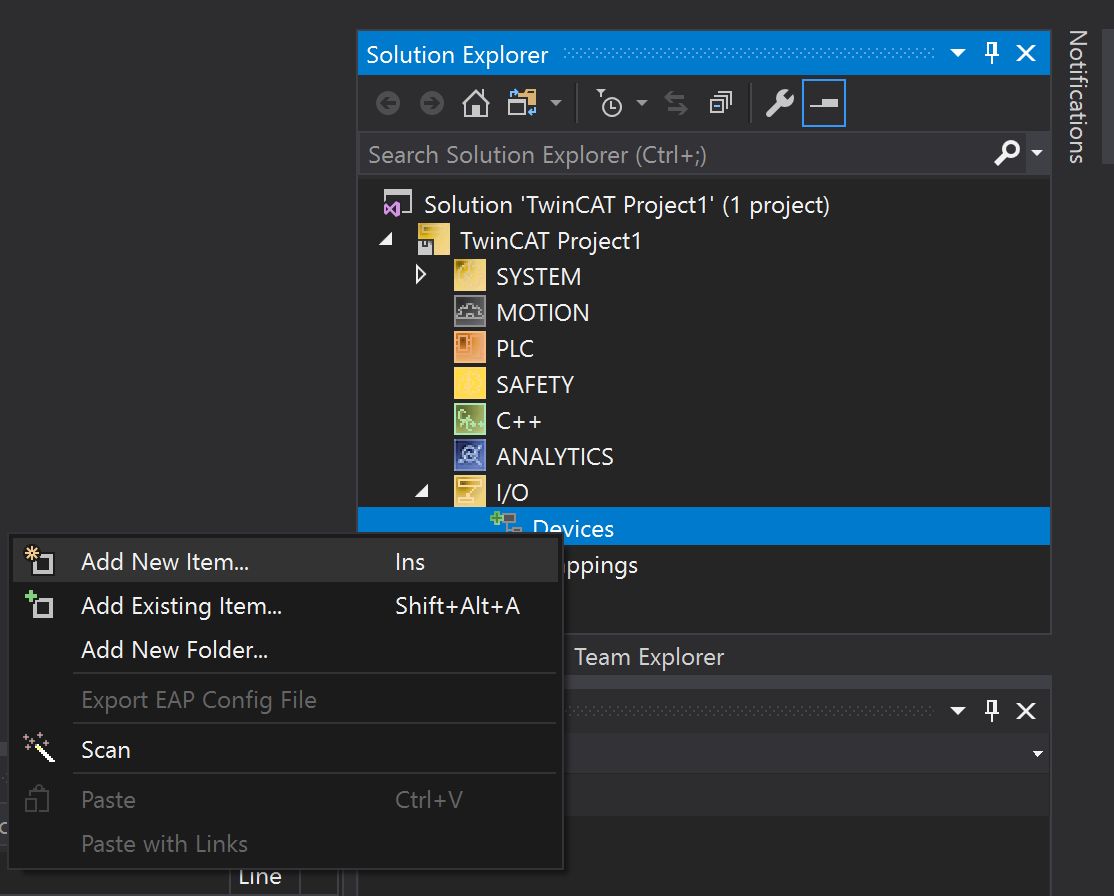
Task: Choose Add Existing Item... from context menu
Action: tap(285, 605)
